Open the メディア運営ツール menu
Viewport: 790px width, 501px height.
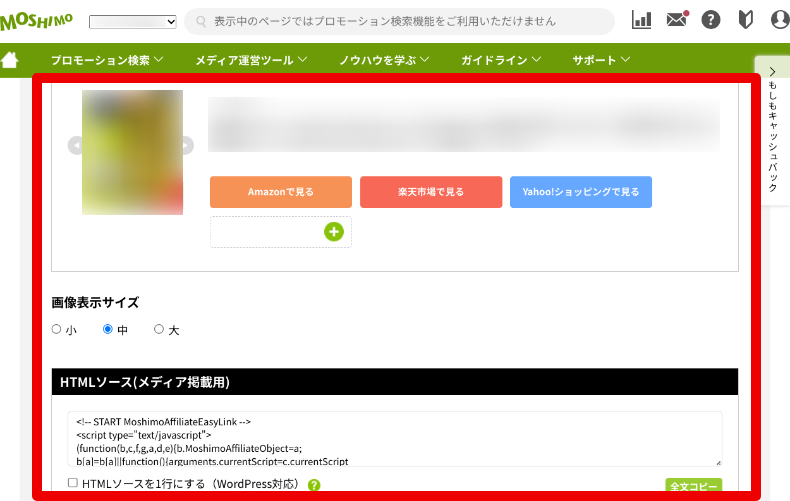click(x=251, y=60)
